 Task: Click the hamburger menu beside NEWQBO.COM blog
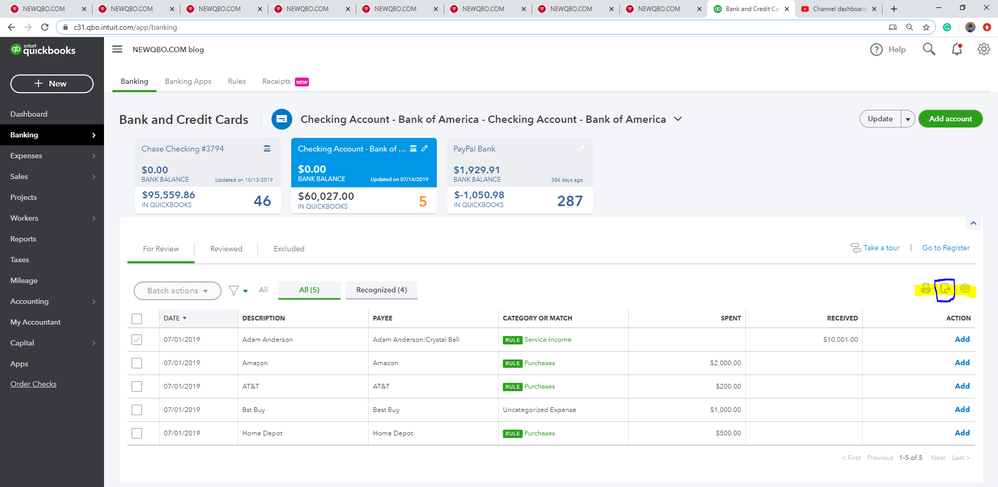pyautogui.click(x=117, y=49)
